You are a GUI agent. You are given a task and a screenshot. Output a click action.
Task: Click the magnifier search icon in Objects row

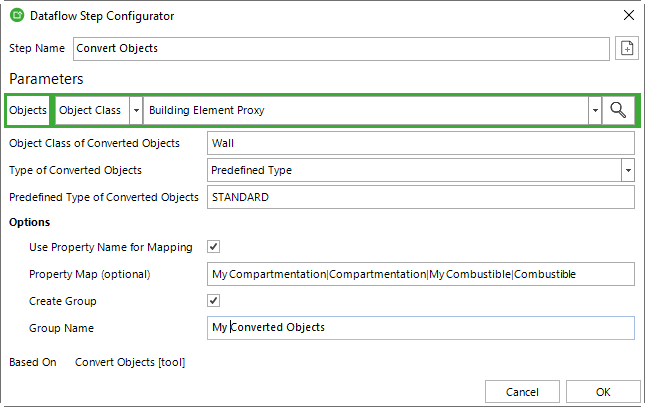(618, 110)
